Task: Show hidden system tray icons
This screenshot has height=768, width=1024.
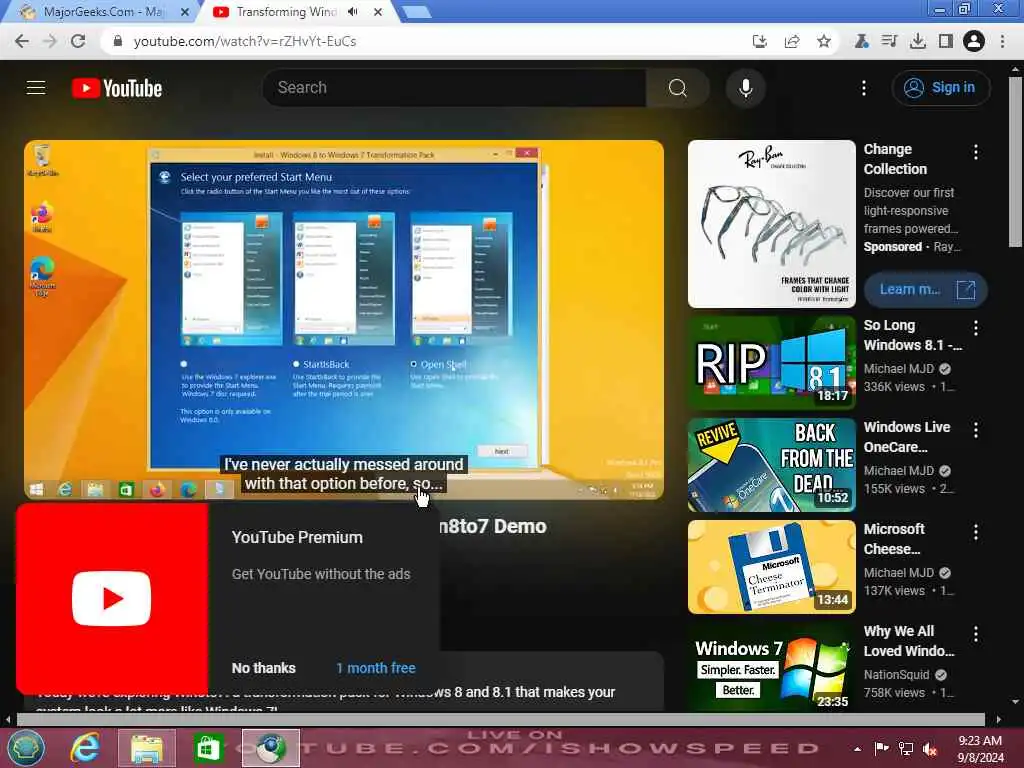Action: pos(857,749)
